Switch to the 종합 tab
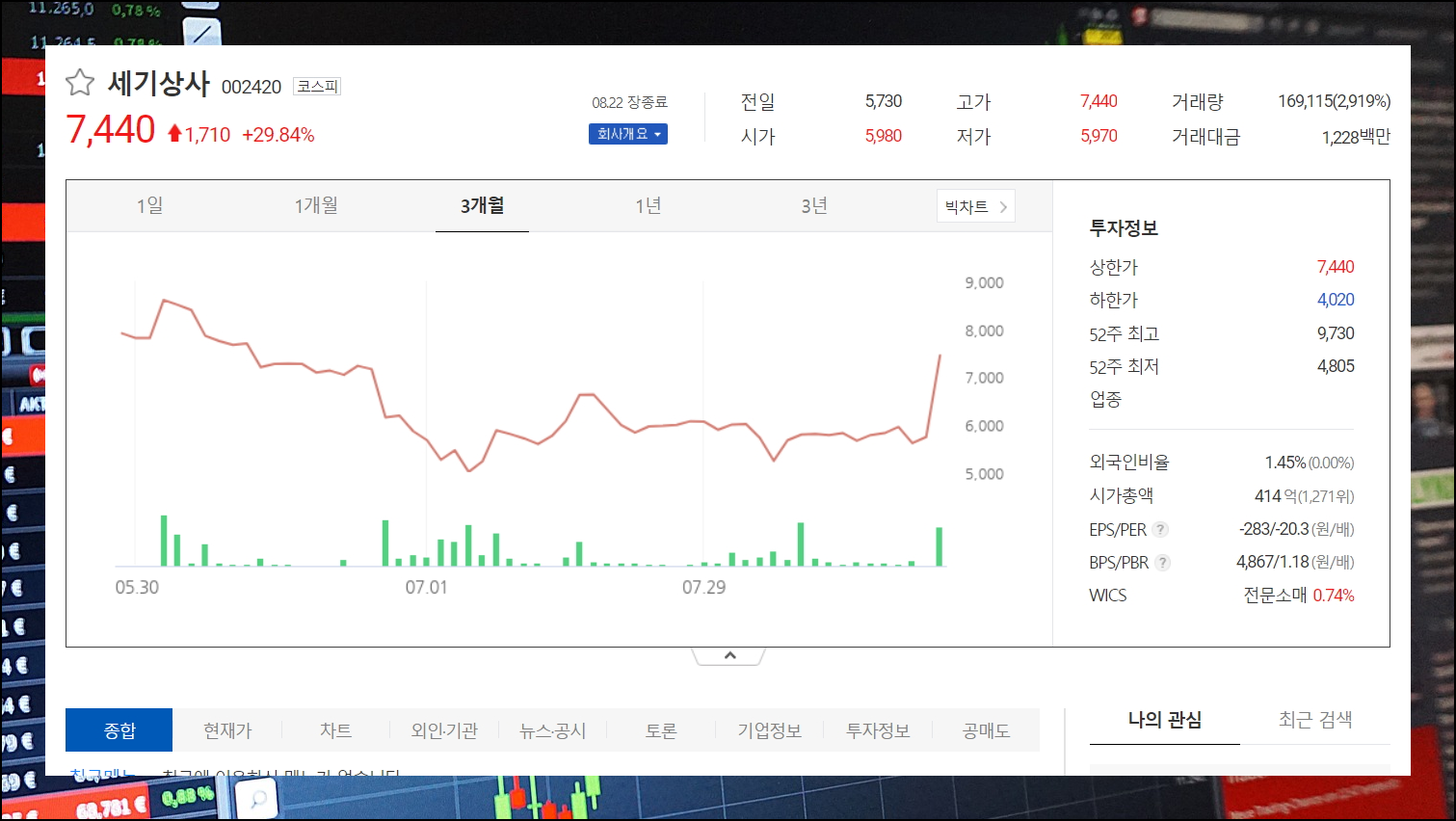Image resolution: width=1456 pixels, height=821 pixels. coord(119,730)
